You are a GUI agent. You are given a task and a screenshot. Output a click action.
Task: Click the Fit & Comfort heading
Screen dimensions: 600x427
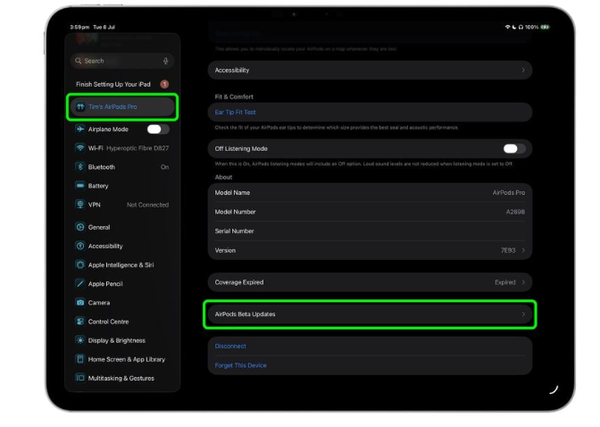[x=234, y=97]
